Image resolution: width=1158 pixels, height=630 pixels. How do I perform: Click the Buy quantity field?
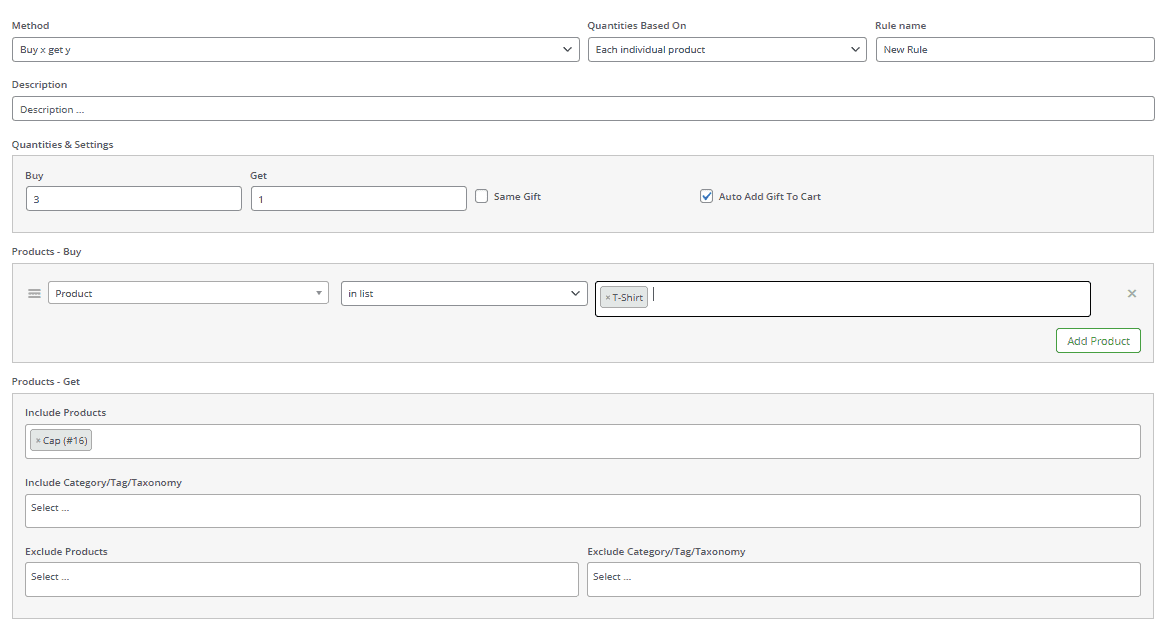click(133, 199)
